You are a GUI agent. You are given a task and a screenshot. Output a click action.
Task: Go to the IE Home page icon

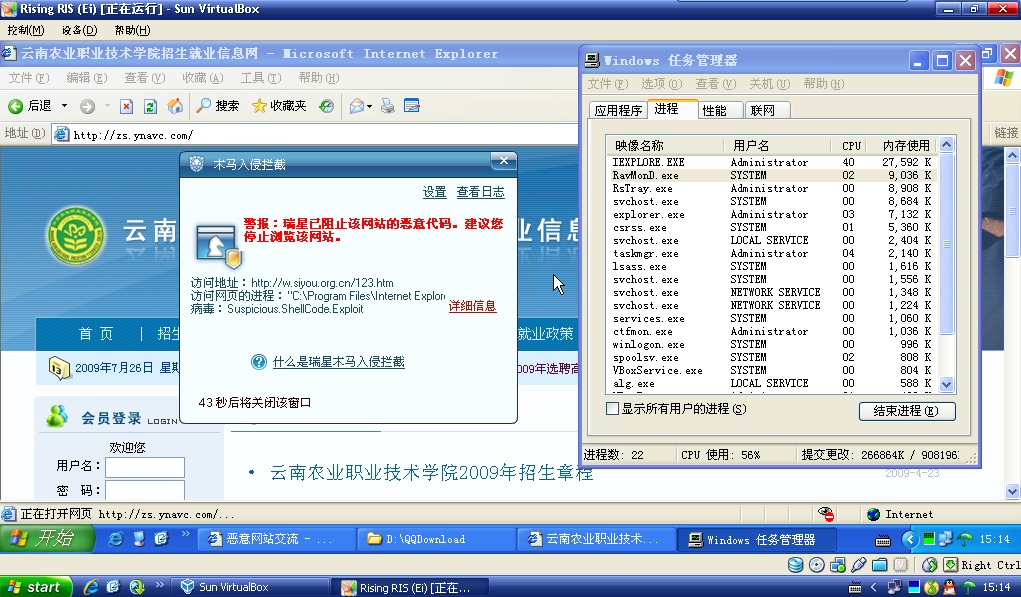click(175, 106)
